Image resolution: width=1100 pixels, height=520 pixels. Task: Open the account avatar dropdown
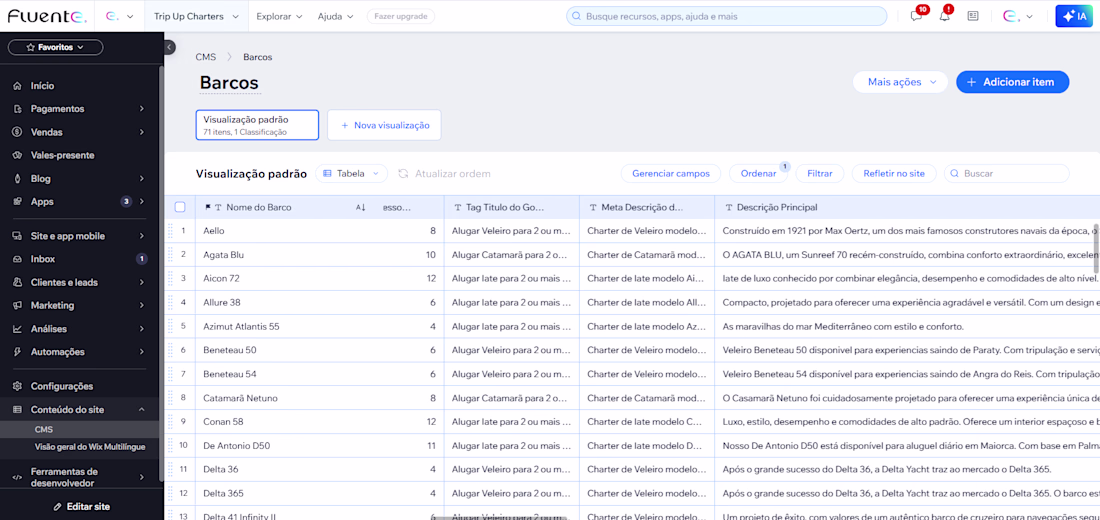pyautogui.click(x=1020, y=15)
